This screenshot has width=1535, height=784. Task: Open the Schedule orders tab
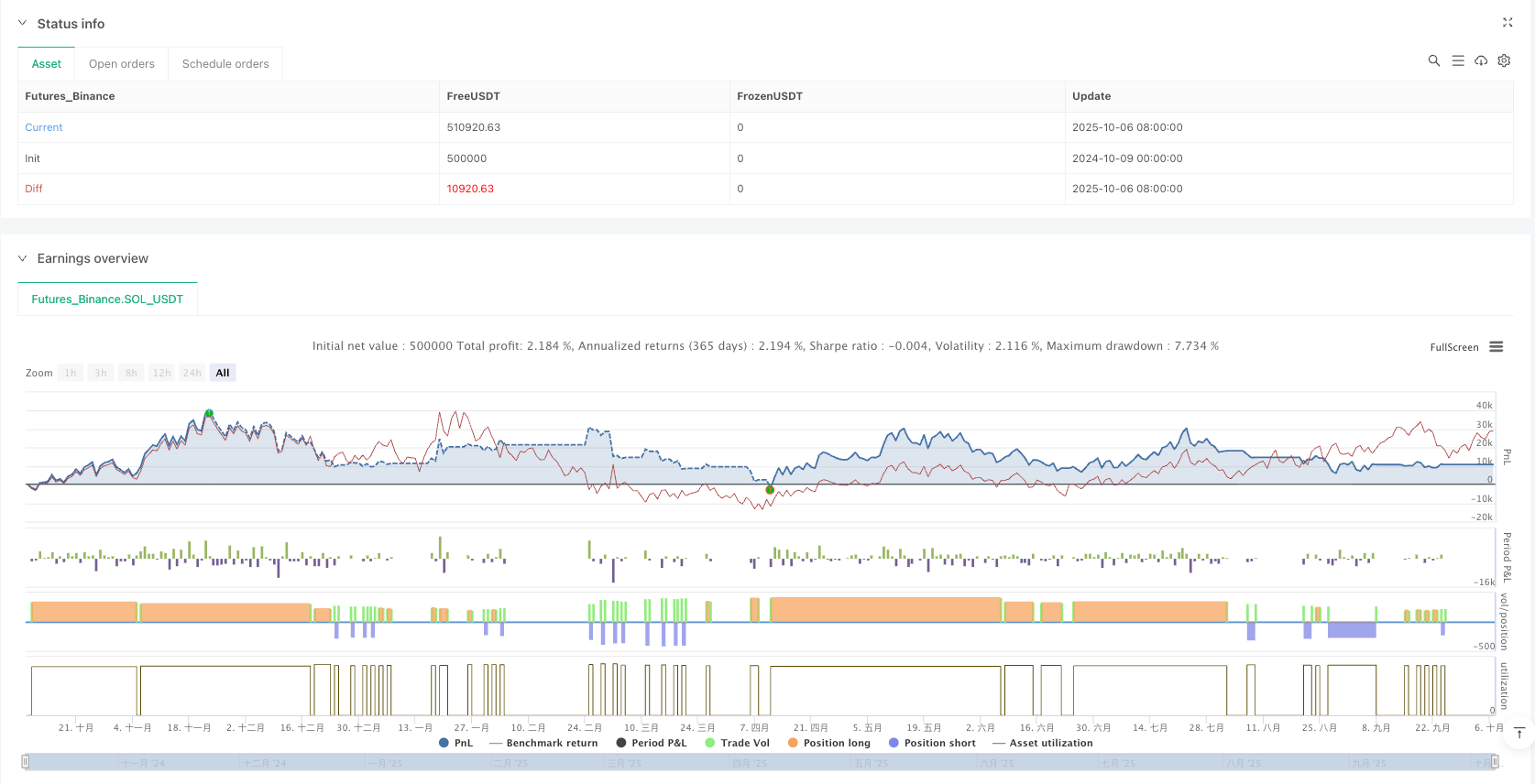(x=225, y=64)
